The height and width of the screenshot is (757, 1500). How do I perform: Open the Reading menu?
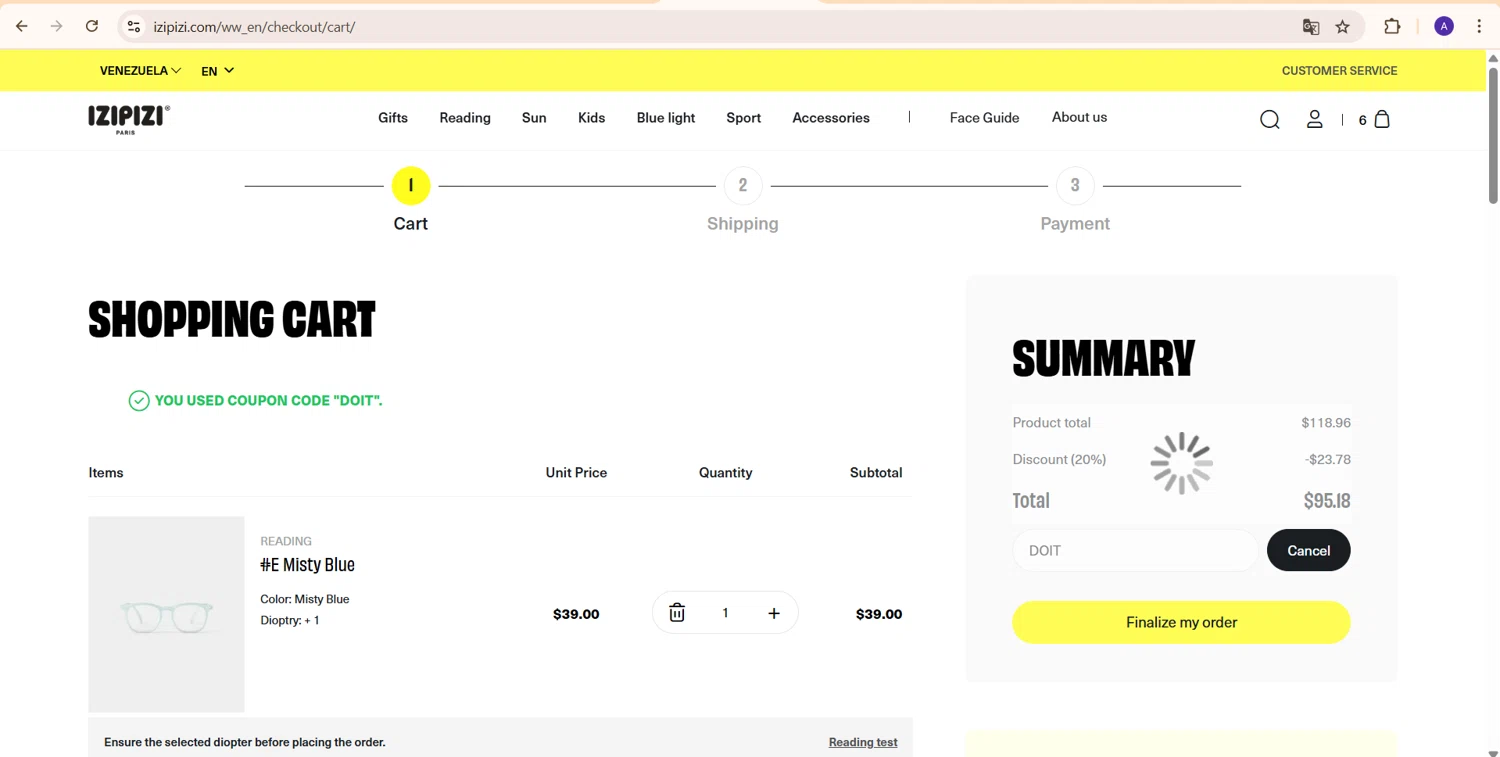click(x=465, y=118)
